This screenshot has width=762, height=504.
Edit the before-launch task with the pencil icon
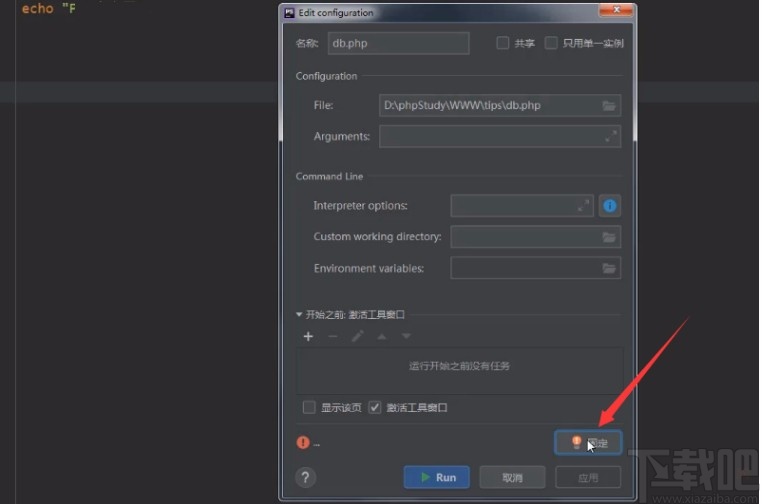point(358,336)
